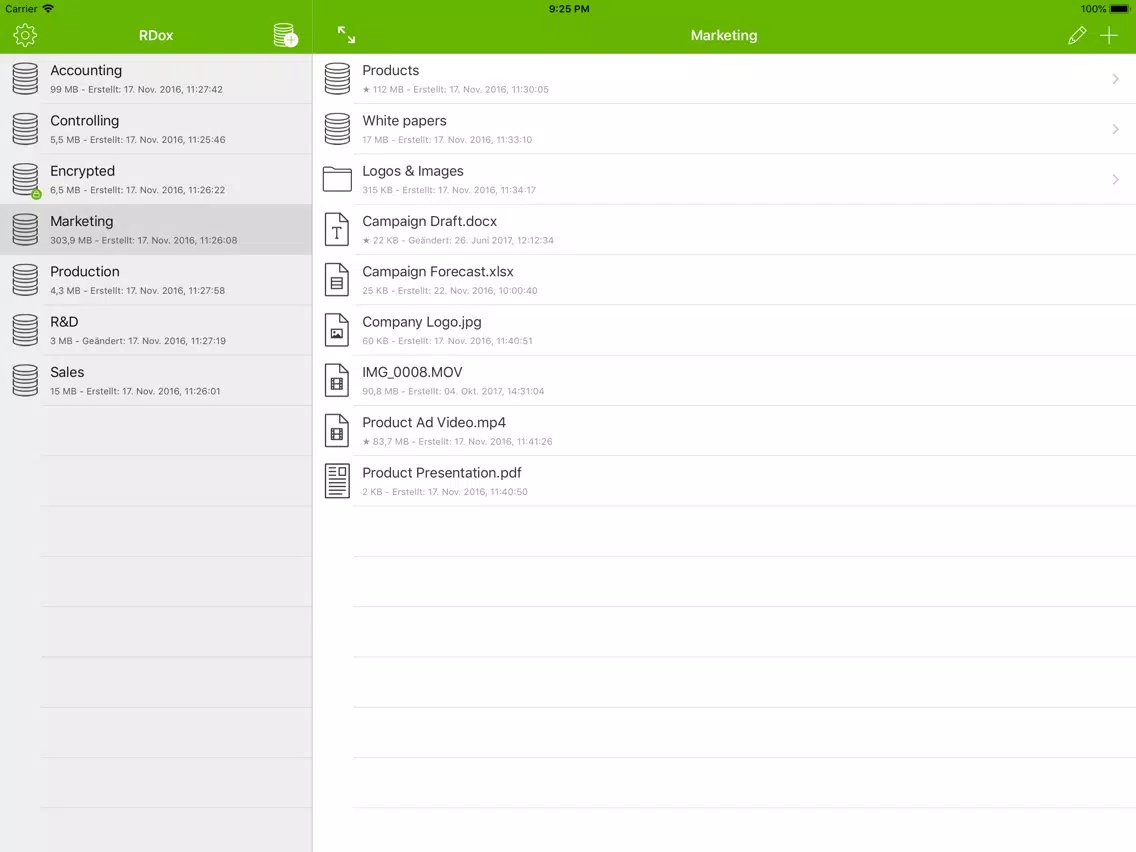The width and height of the screenshot is (1136, 852).
Task: Tap the 9:25 PM clock
Action: point(569,9)
